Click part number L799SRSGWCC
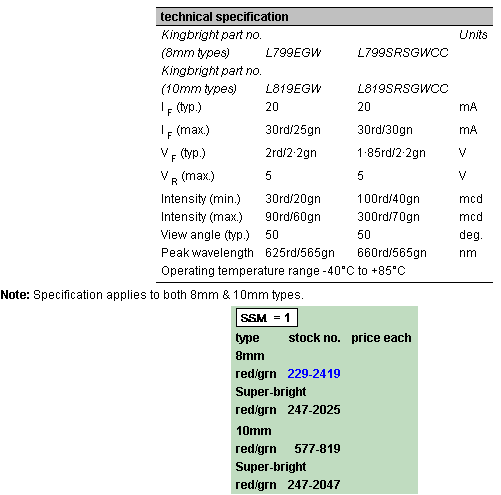This screenshot has height=495, width=501. tap(403, 53)
